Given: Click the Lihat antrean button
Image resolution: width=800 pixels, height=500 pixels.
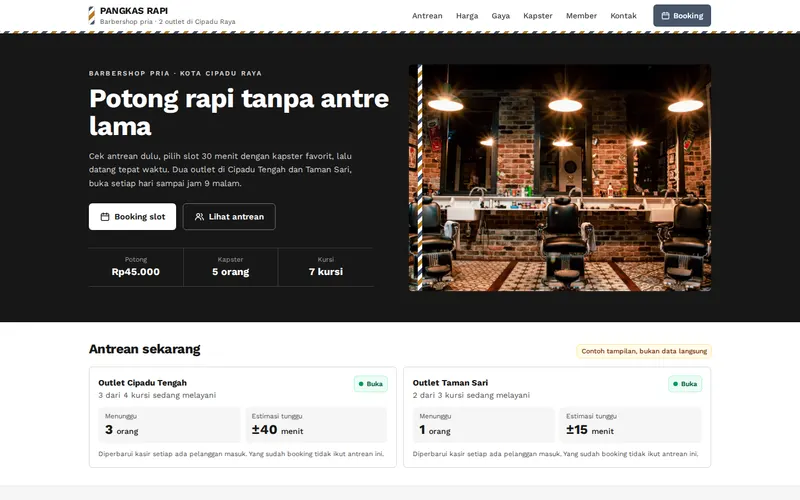Looking at the screenshot, I should tap(229, 217).
